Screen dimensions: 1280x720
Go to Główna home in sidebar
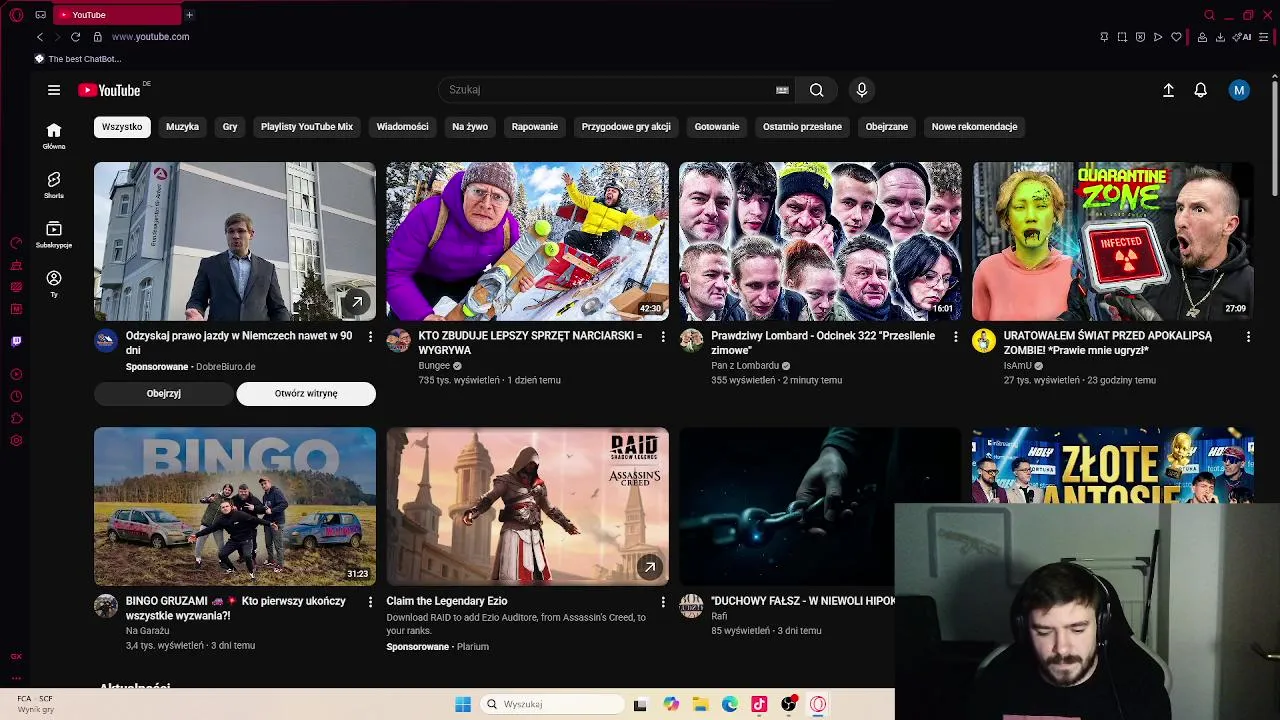(x=54, y=135)
